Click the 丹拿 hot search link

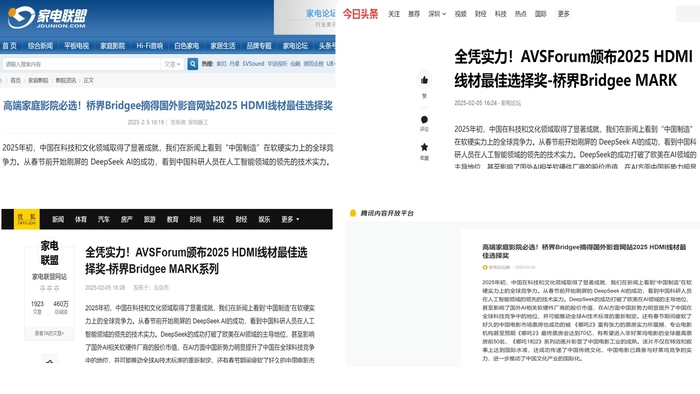point(234,64)
